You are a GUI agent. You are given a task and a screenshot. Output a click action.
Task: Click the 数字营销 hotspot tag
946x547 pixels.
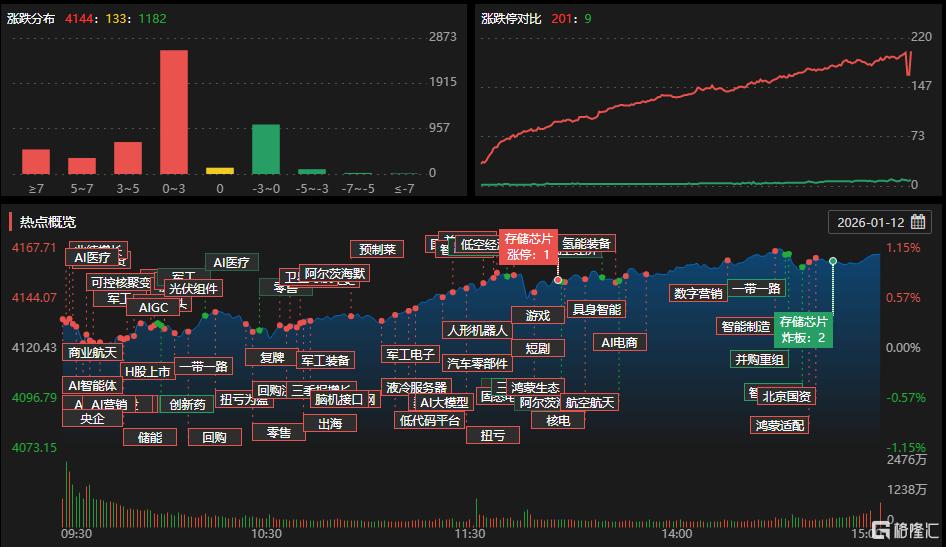point(698,293)
